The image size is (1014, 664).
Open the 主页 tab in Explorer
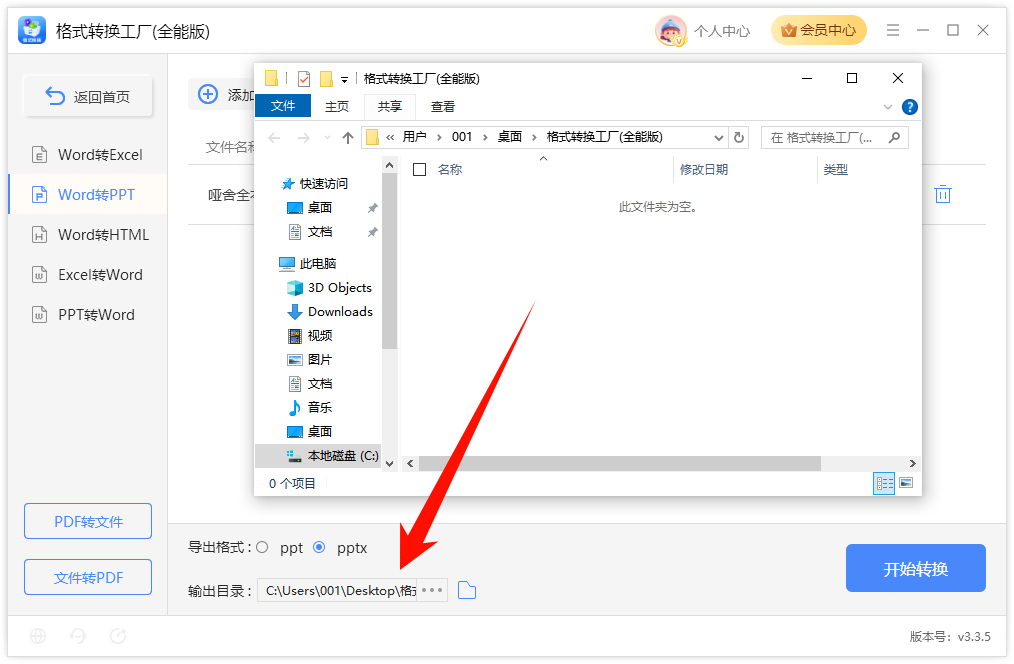coord(337,106)
